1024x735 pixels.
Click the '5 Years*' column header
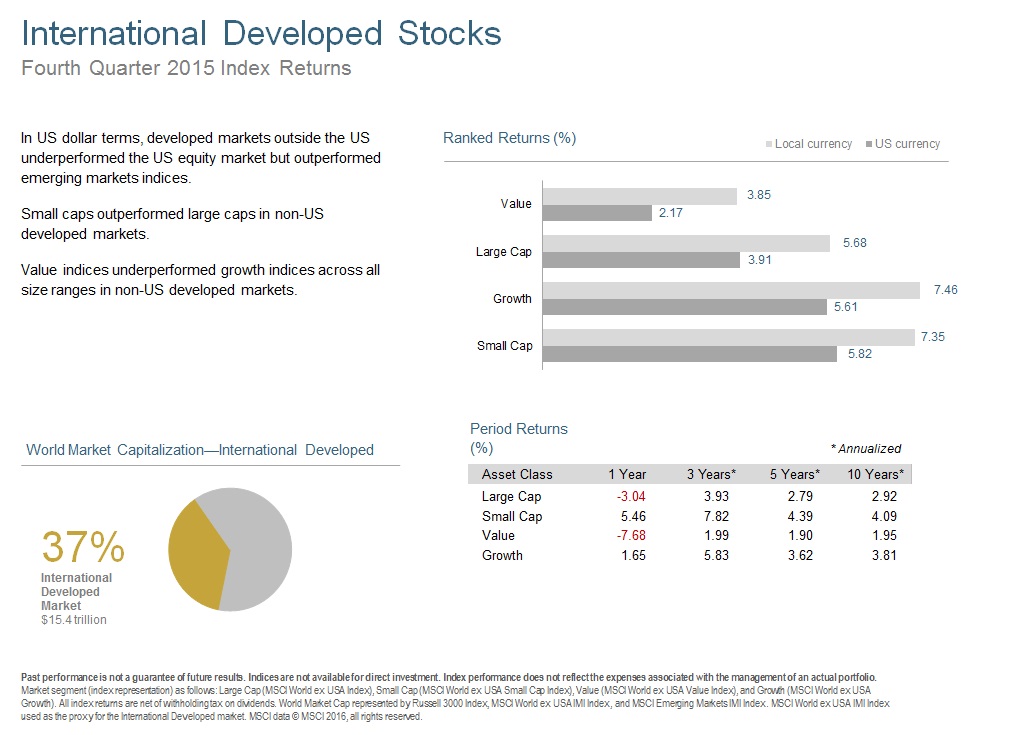pyautogui.click(x=795, y=474)
